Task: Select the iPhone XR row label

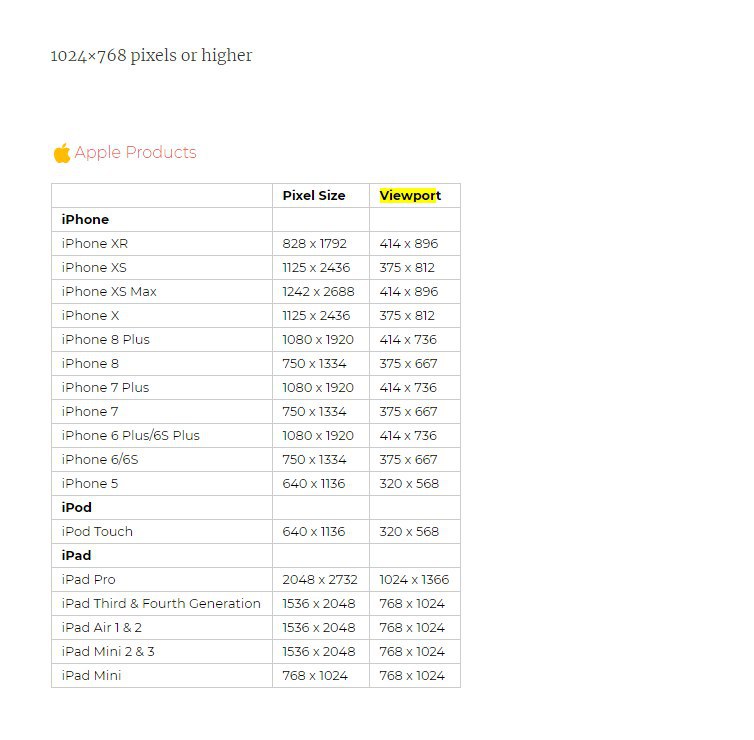Action: [95, 244]
